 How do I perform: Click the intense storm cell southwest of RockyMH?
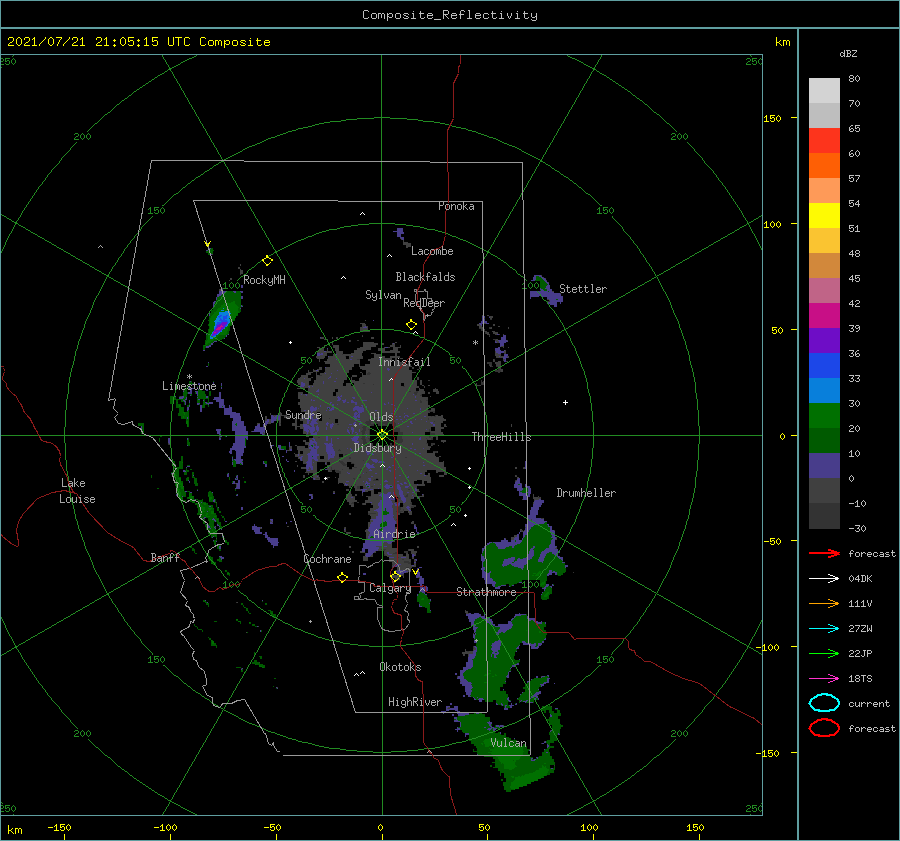219,323
